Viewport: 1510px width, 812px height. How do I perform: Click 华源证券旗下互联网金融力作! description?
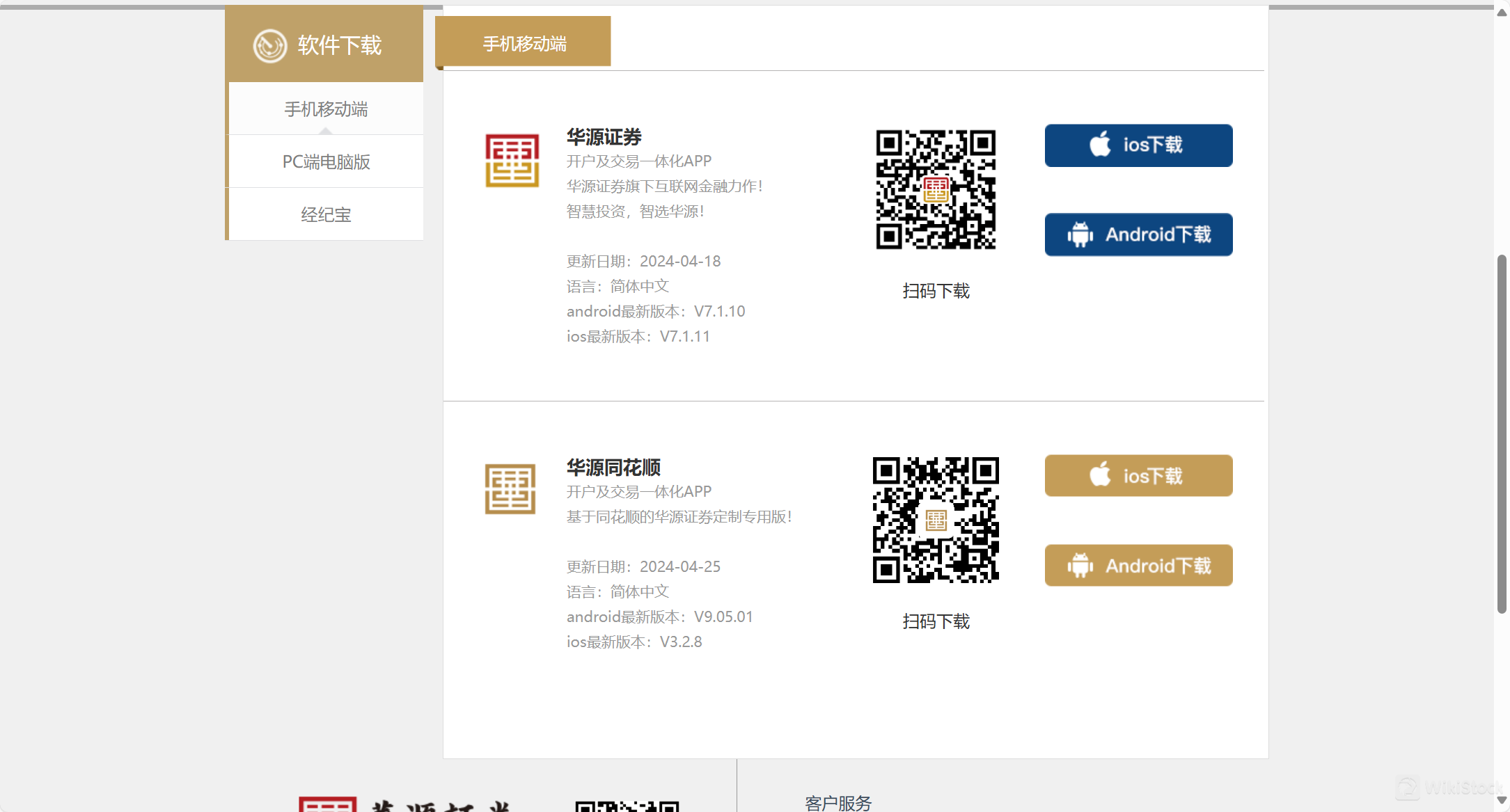pos(665,186)
